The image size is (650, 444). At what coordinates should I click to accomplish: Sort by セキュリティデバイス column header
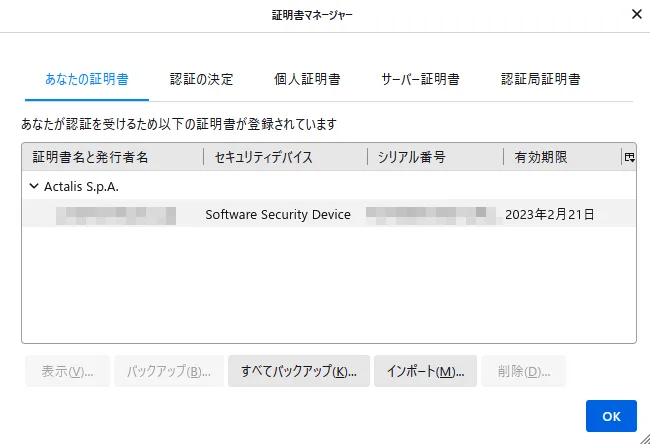pyautogui.click(x=286, y=157)
